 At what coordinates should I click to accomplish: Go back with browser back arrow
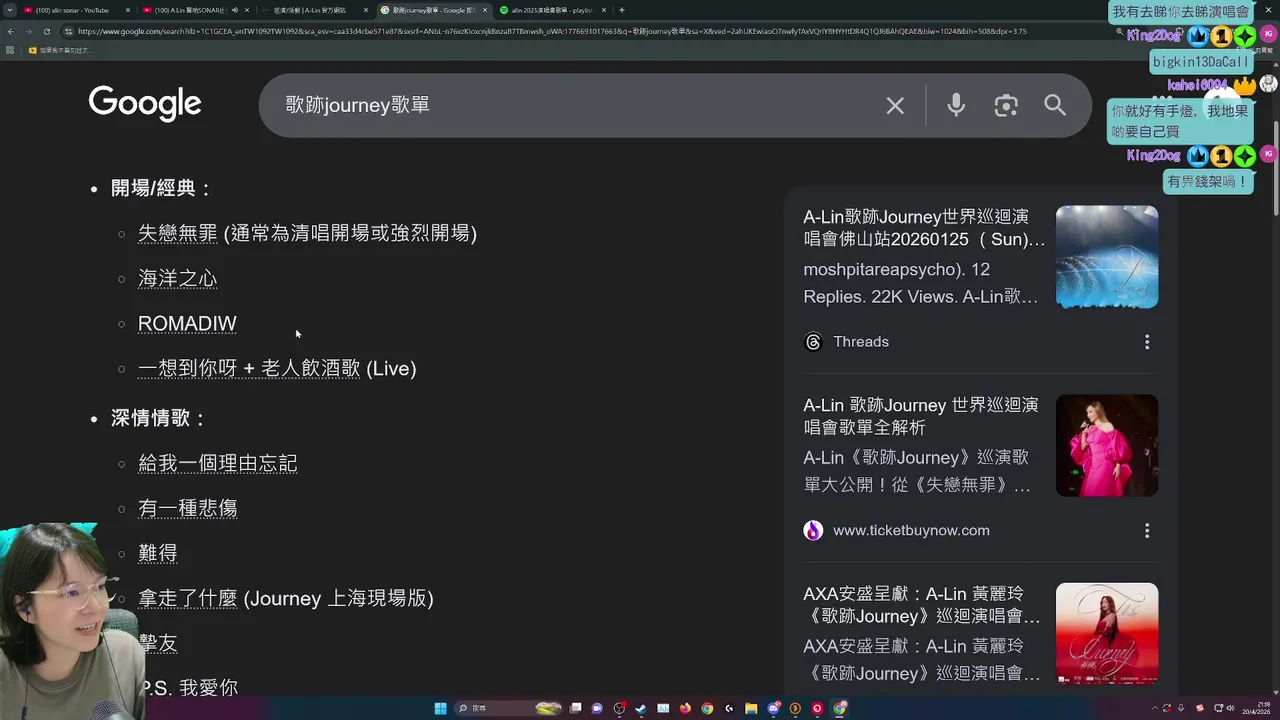[10, 31]
